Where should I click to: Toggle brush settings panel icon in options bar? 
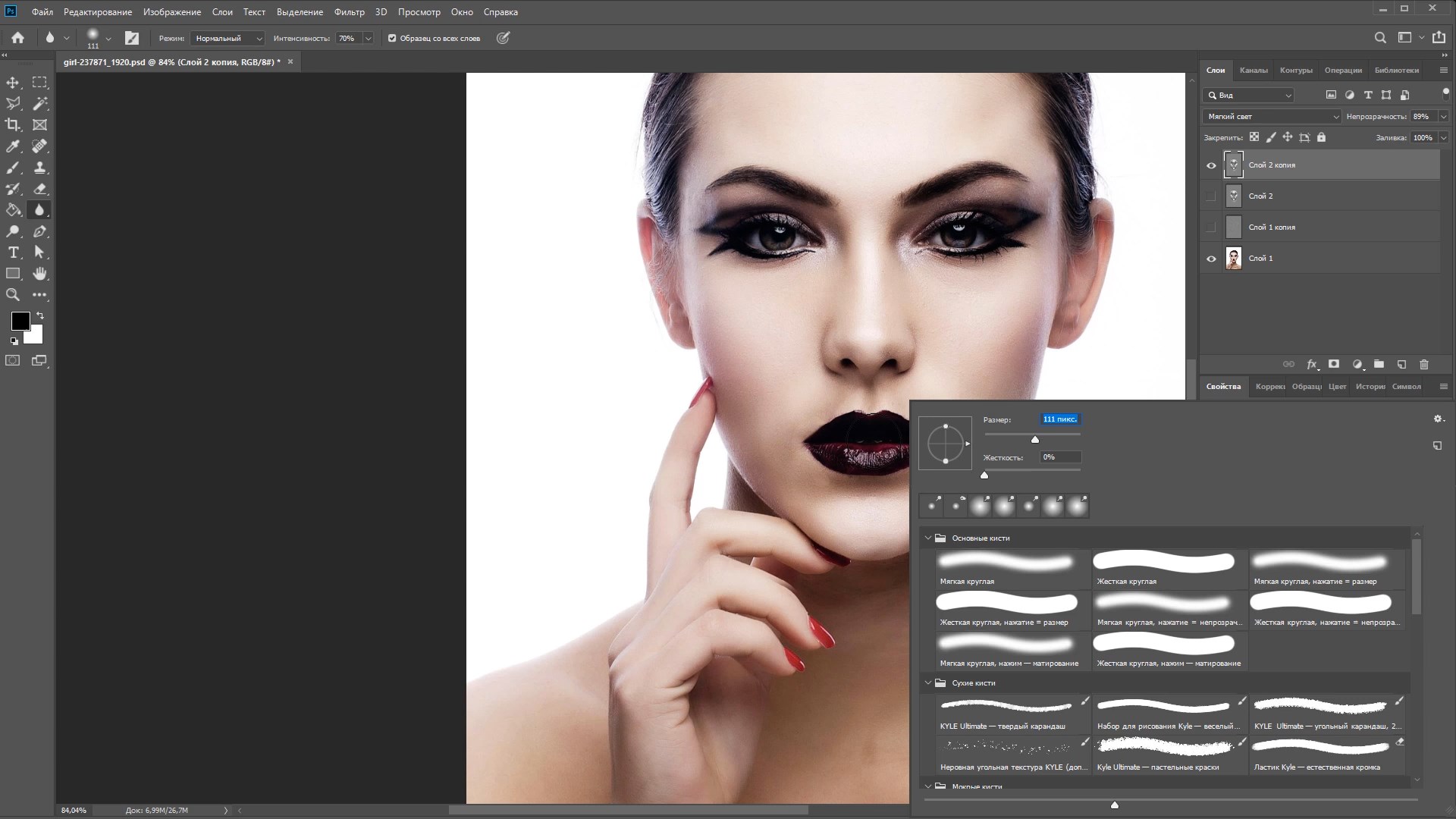(132, 38)
